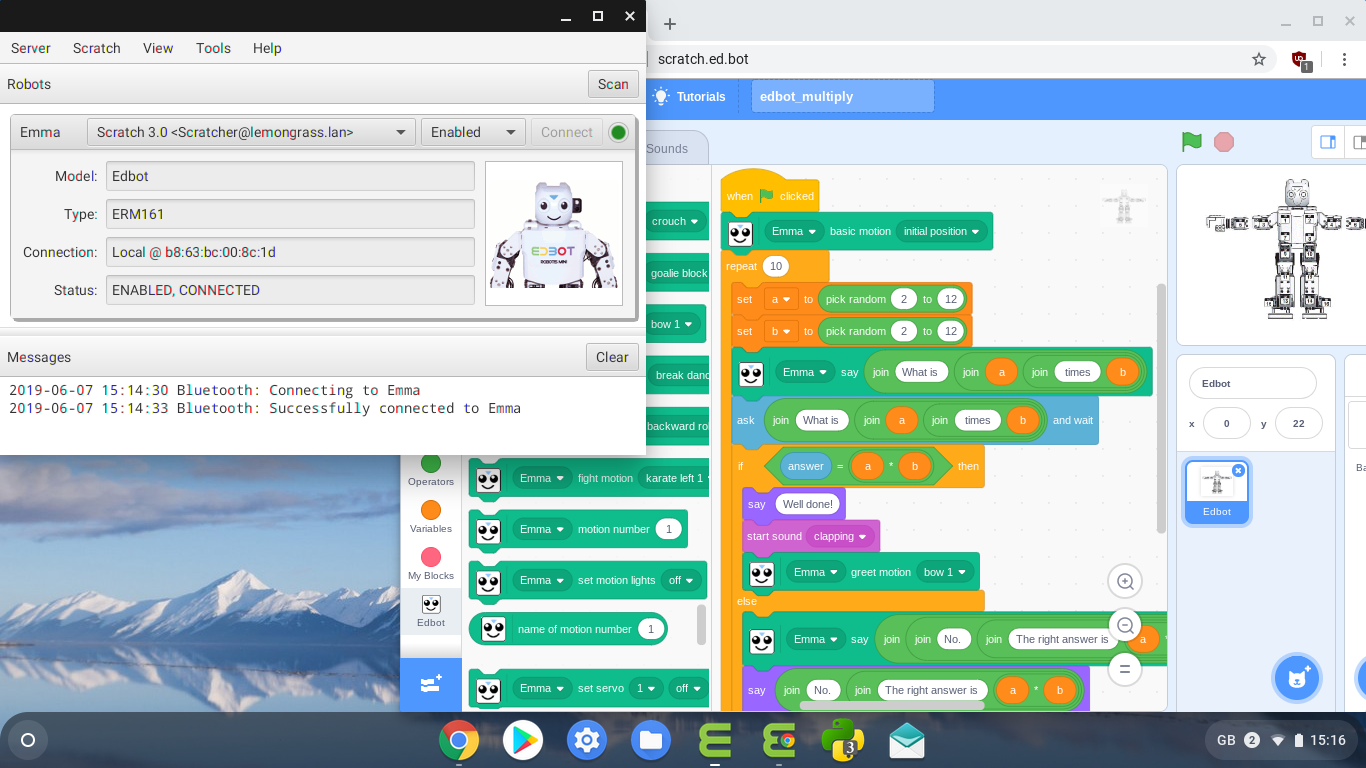Viewport: 1366px width, 768px height.
Task: Select the Edbot sprite thumbnail
Action: [1217, 491]
